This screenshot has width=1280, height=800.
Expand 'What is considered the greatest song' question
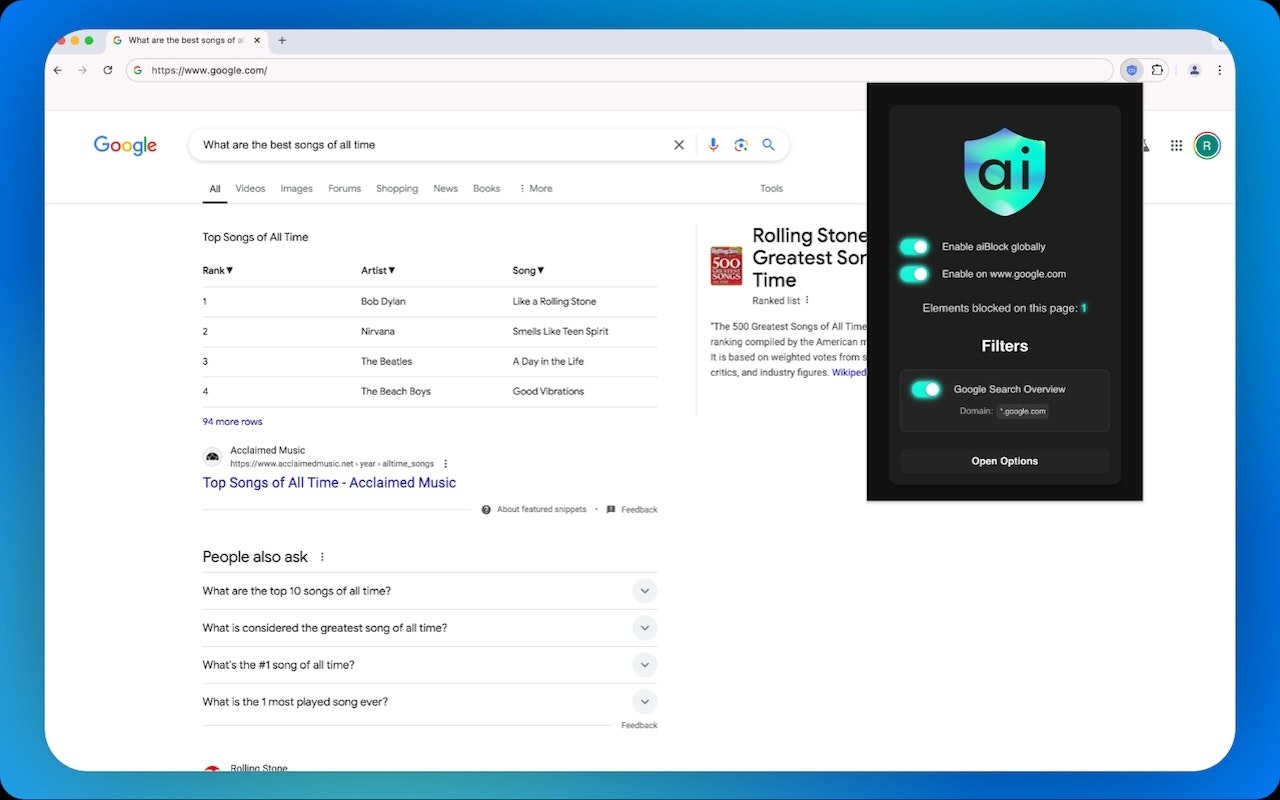pyautogui.click(x=645, y=628)
